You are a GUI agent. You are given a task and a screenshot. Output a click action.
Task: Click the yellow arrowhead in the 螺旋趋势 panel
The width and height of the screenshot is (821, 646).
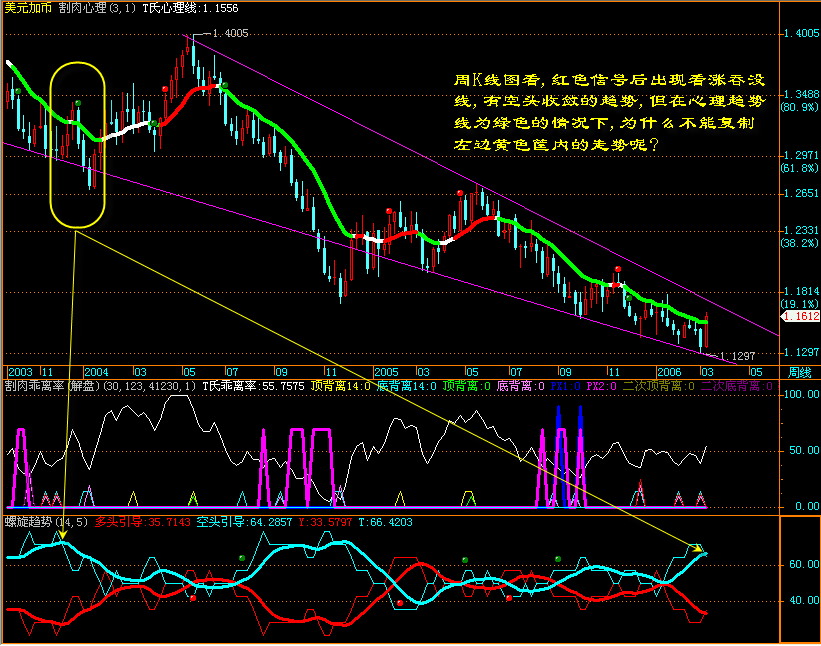pos(697,549)
